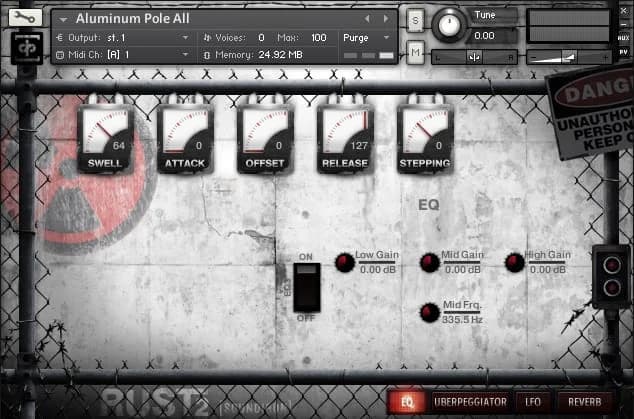Click the AUX button on right edge
Screen dimensions: 634x419
point(624,37)
